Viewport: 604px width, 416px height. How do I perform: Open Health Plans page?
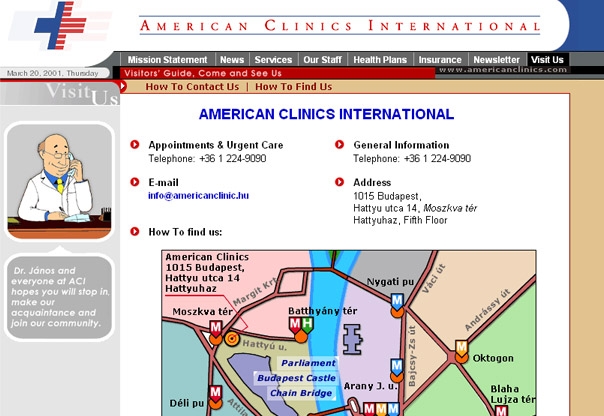click(380, 60)
